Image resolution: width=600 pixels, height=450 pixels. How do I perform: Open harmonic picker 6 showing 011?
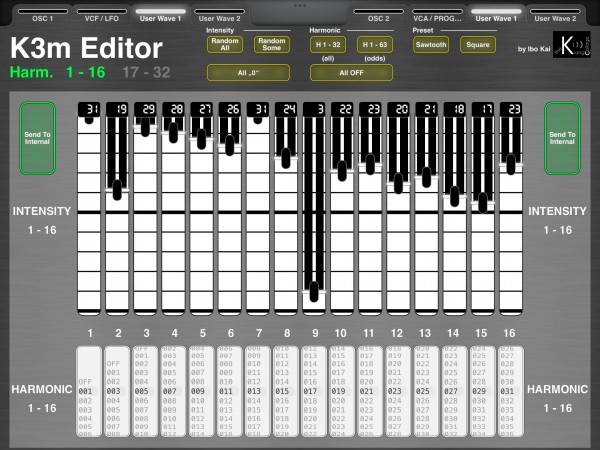(x=230, y=391)
